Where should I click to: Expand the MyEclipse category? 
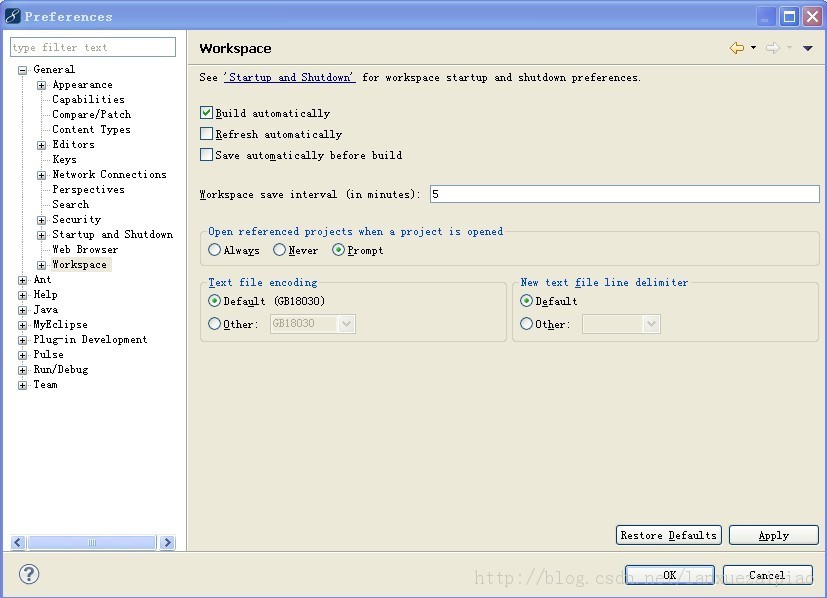(22, 325)
